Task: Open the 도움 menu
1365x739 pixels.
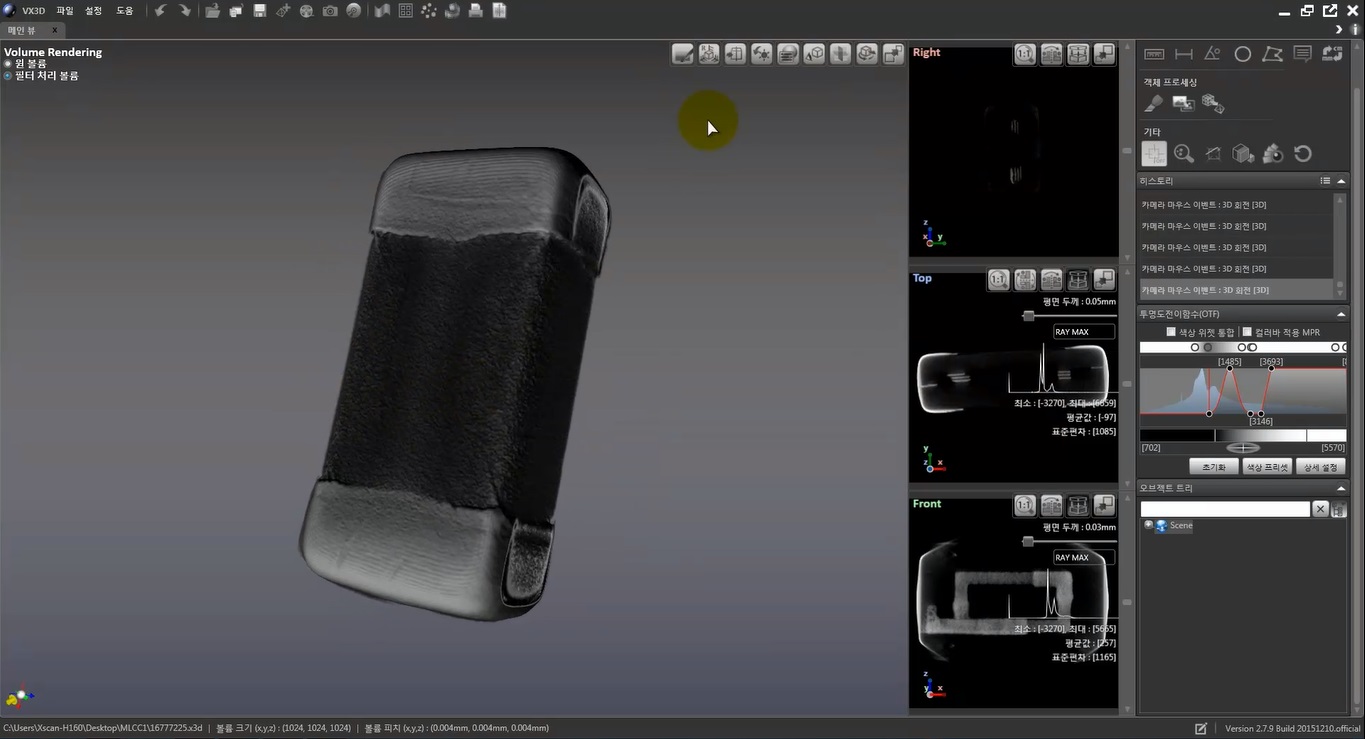Action: 124,10
